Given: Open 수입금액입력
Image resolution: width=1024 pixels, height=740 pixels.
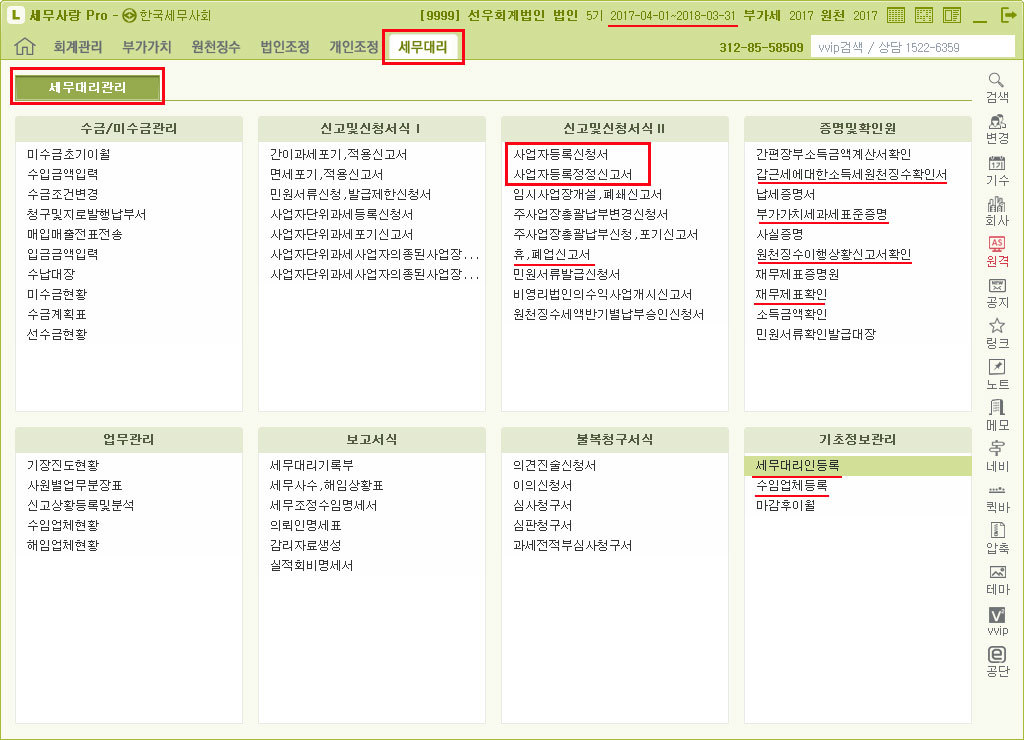Looking at the screenshot, I should [x=63, y=174].
